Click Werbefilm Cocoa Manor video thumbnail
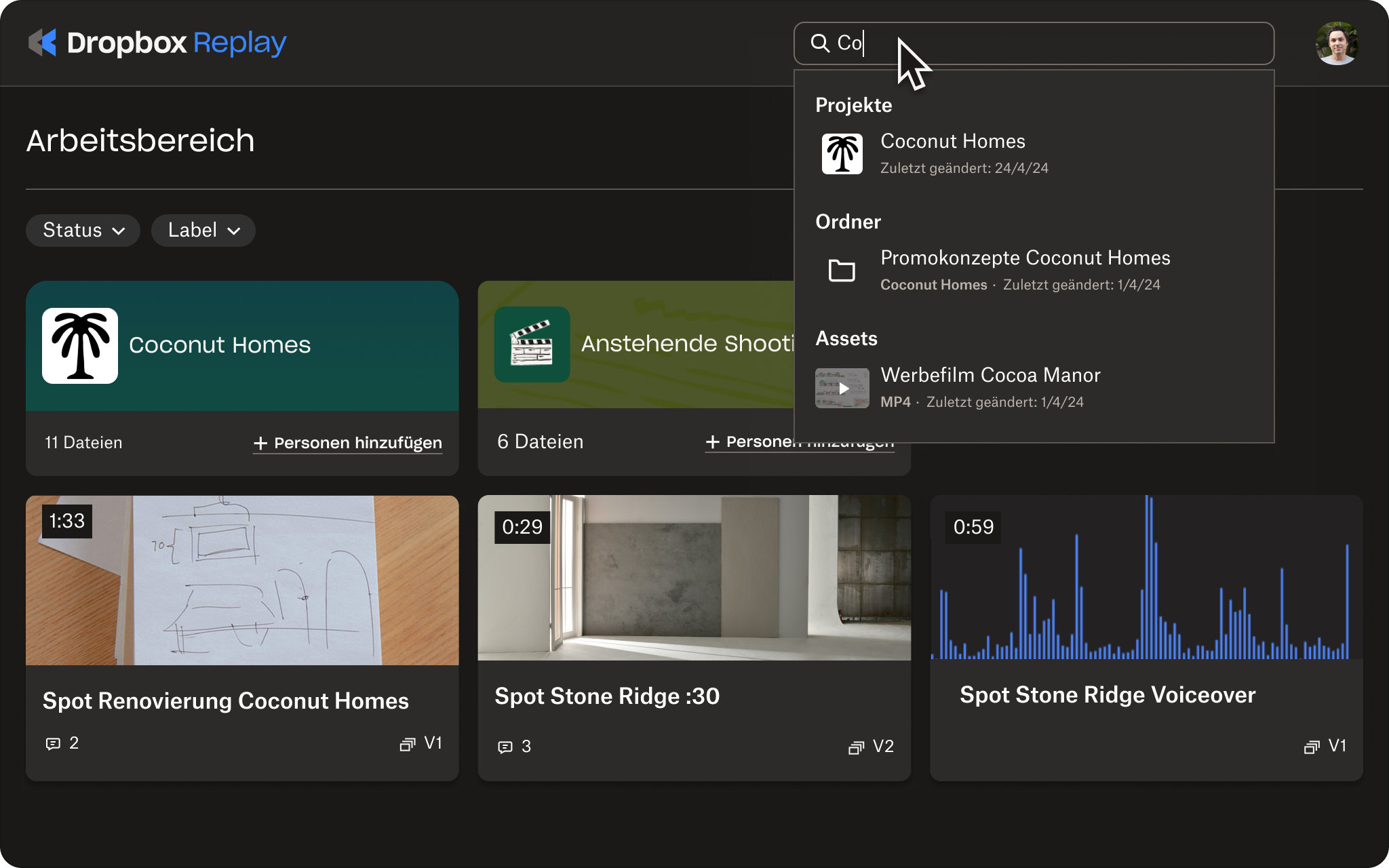This screenshot has height=868, width=1389. coord(842,388)
